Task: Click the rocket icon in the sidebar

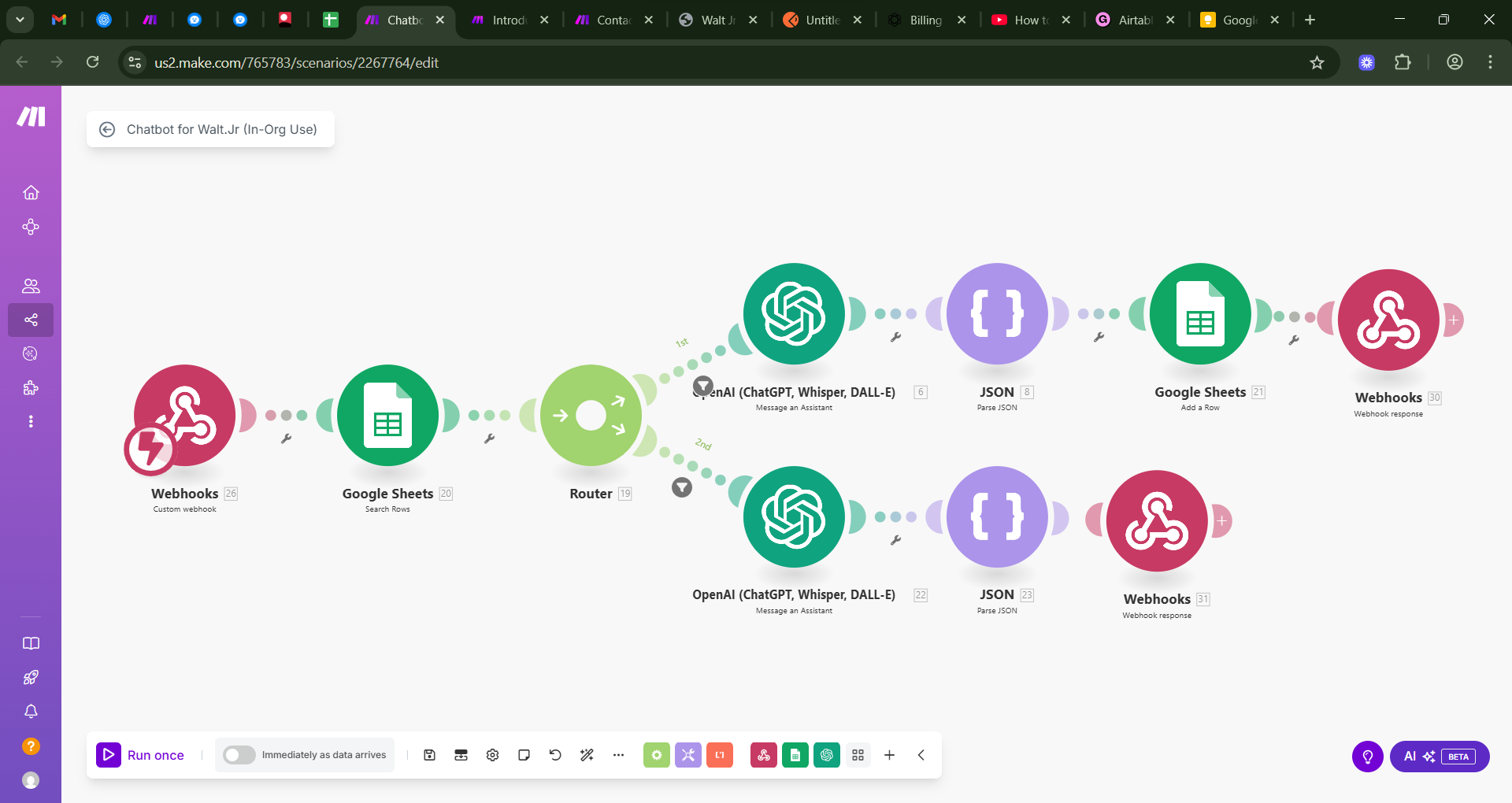Action: pos(31,677)
